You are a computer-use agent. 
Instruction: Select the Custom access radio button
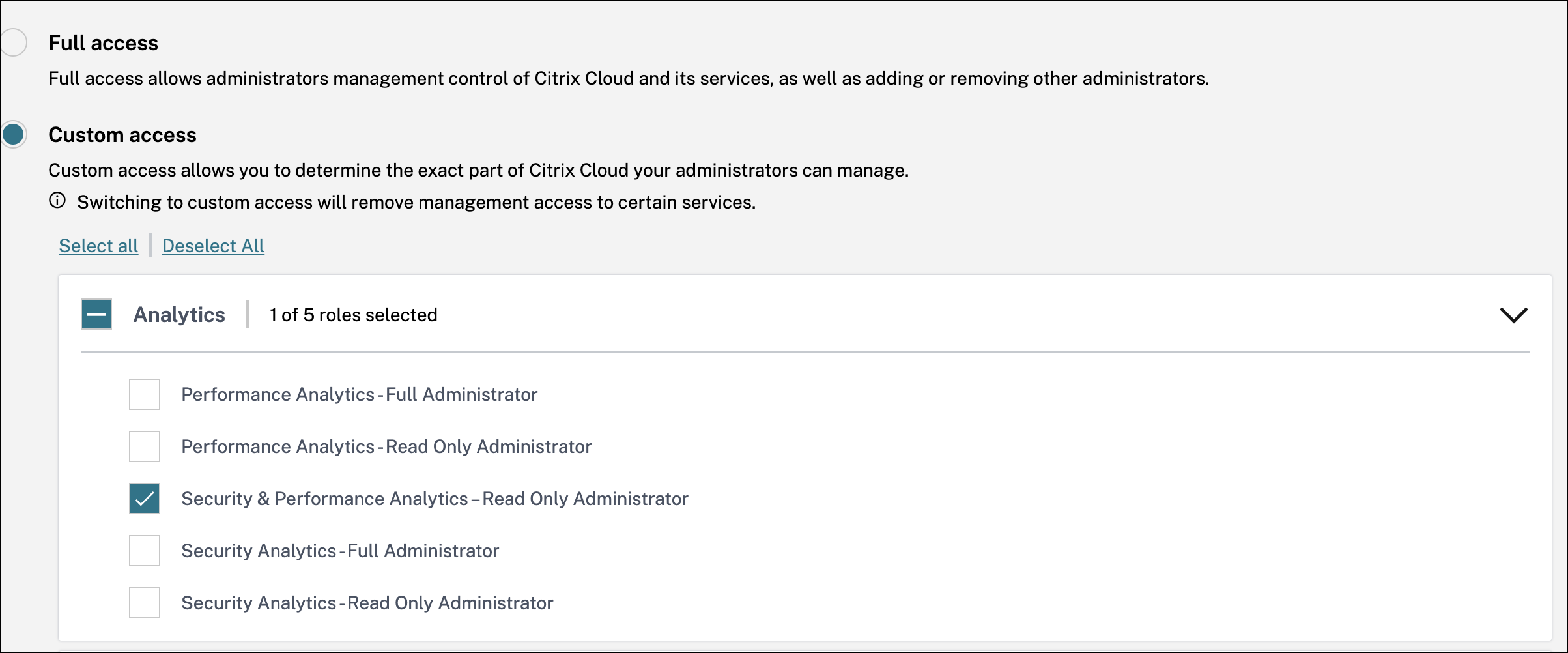[x=13, y=135]
